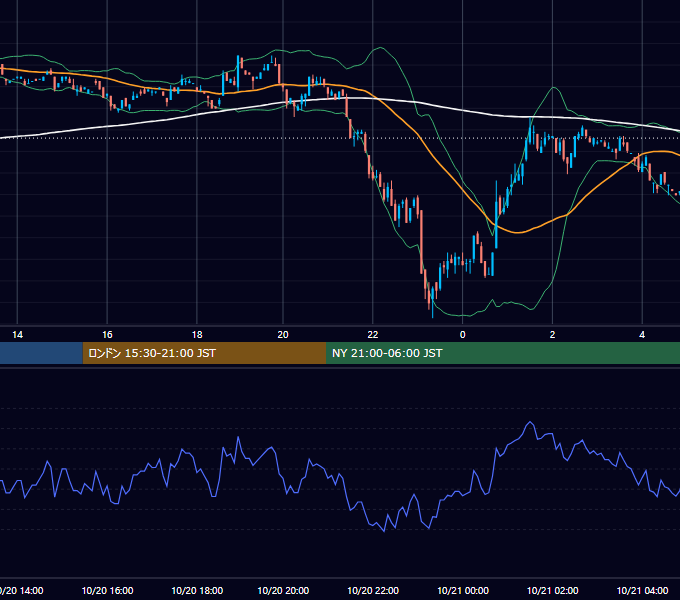Click the 4 hour label on time axis
This screenshot has height=600, width=680.
click(x=642, y=335)
